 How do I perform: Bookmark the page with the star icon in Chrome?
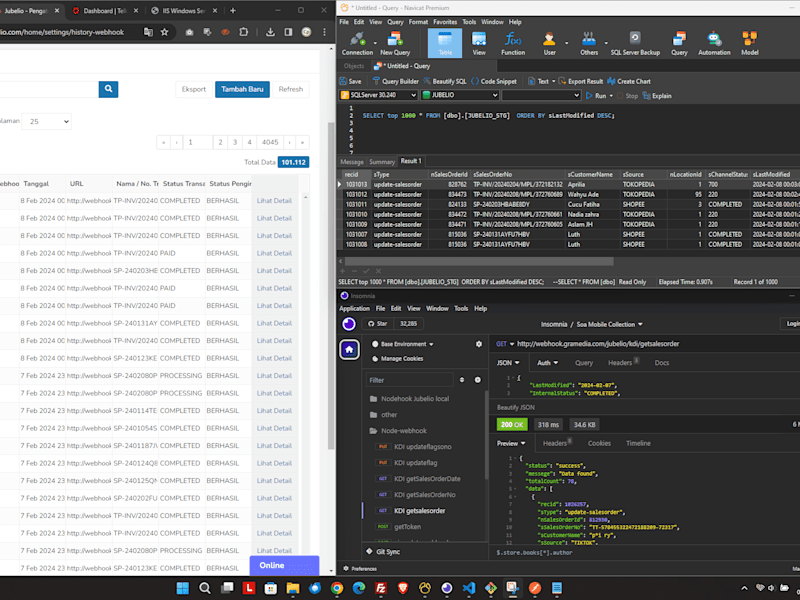point(164,32)
